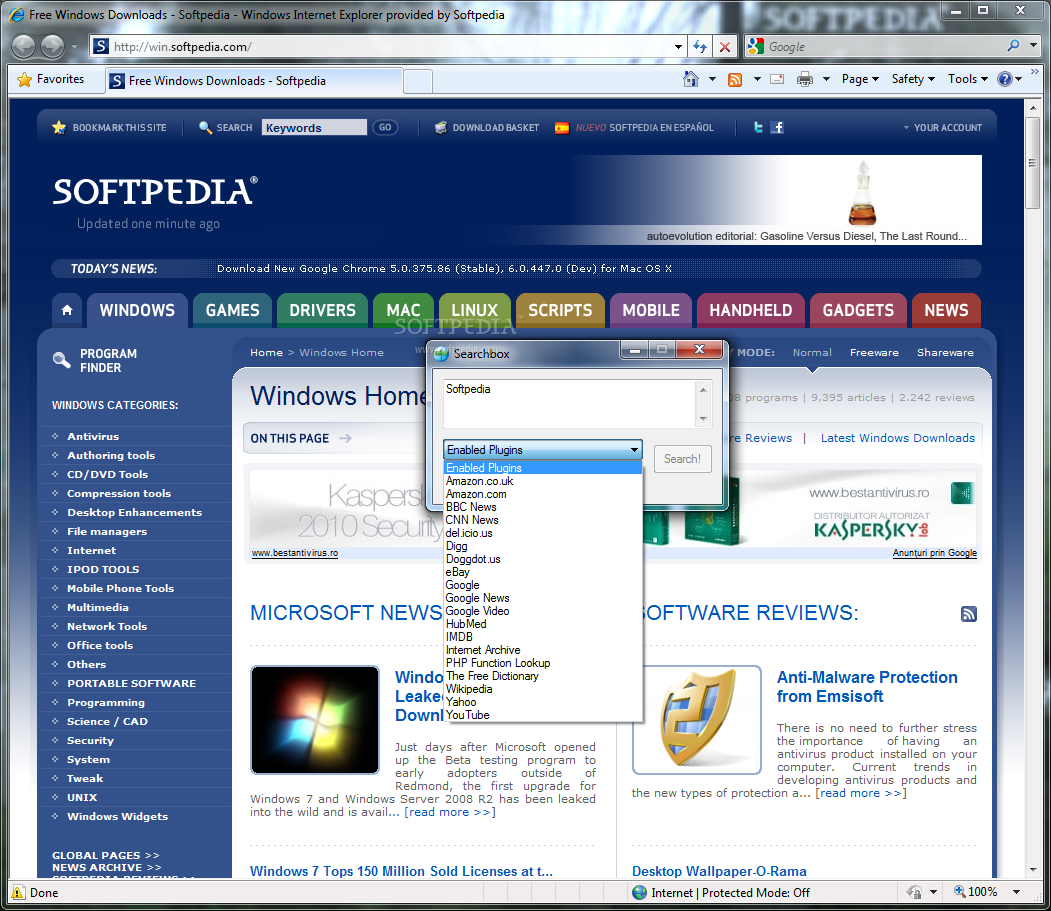1051x911 pixels.
Task: Click the Download Basket icon
Action: 440,127
